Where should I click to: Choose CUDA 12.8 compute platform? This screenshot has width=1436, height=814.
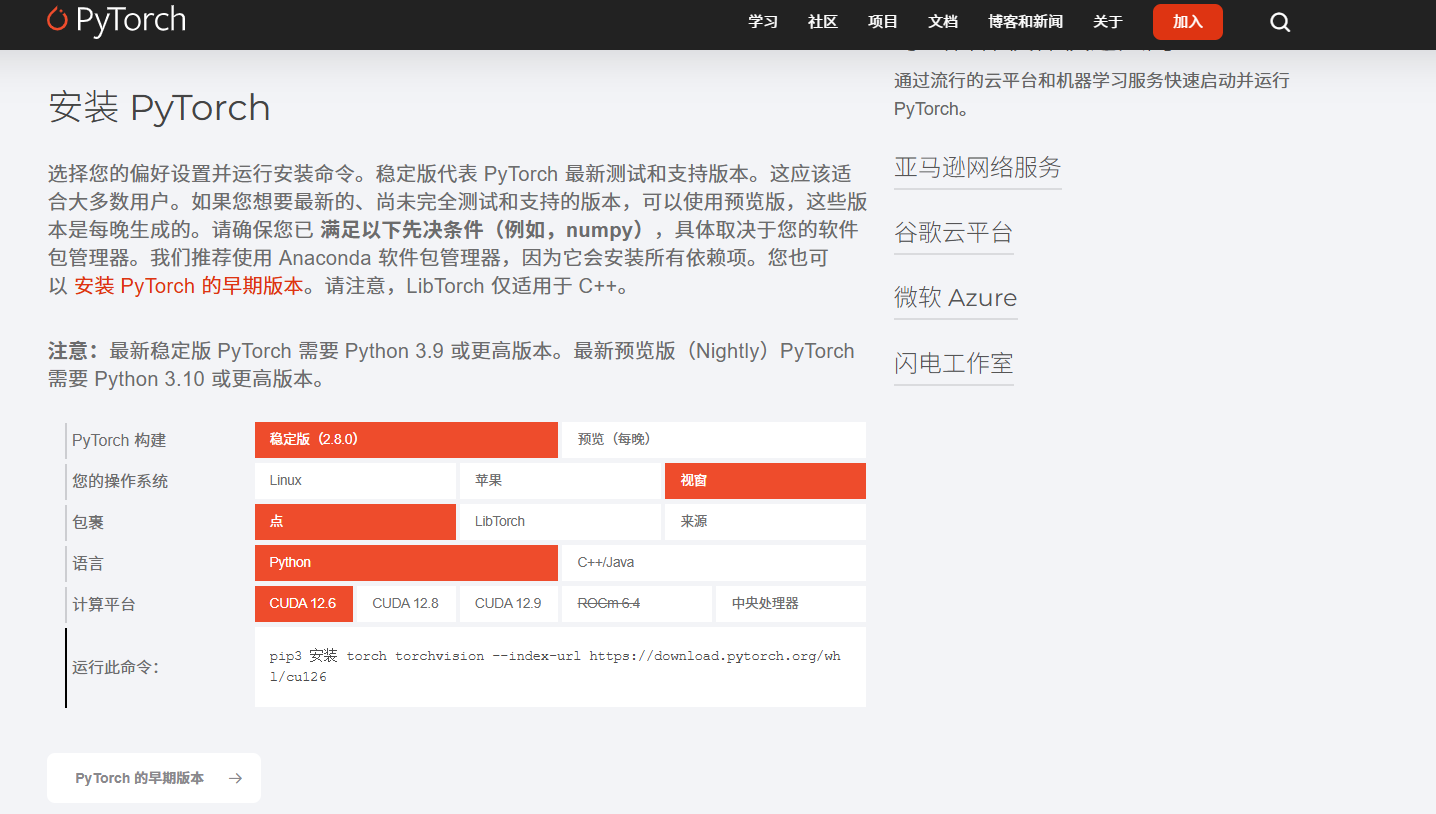pyautogui.click(x=406, y=604)
